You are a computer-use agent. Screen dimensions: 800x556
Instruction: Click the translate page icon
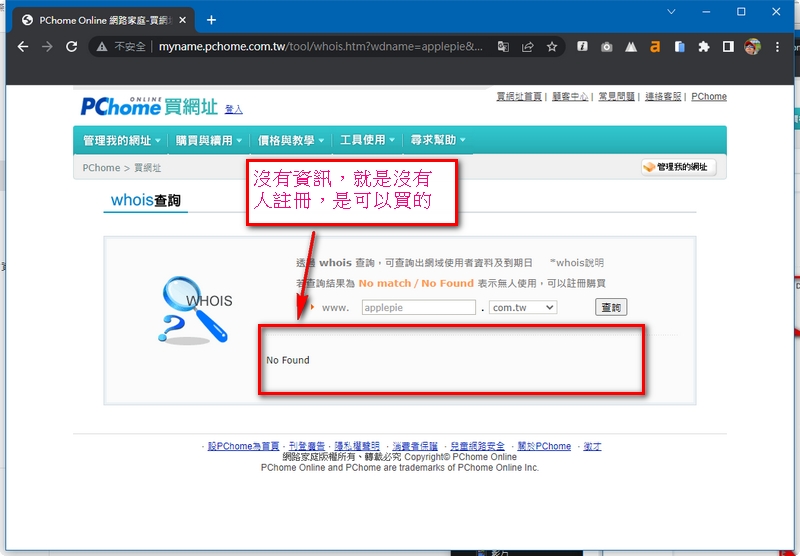[503, 47]
